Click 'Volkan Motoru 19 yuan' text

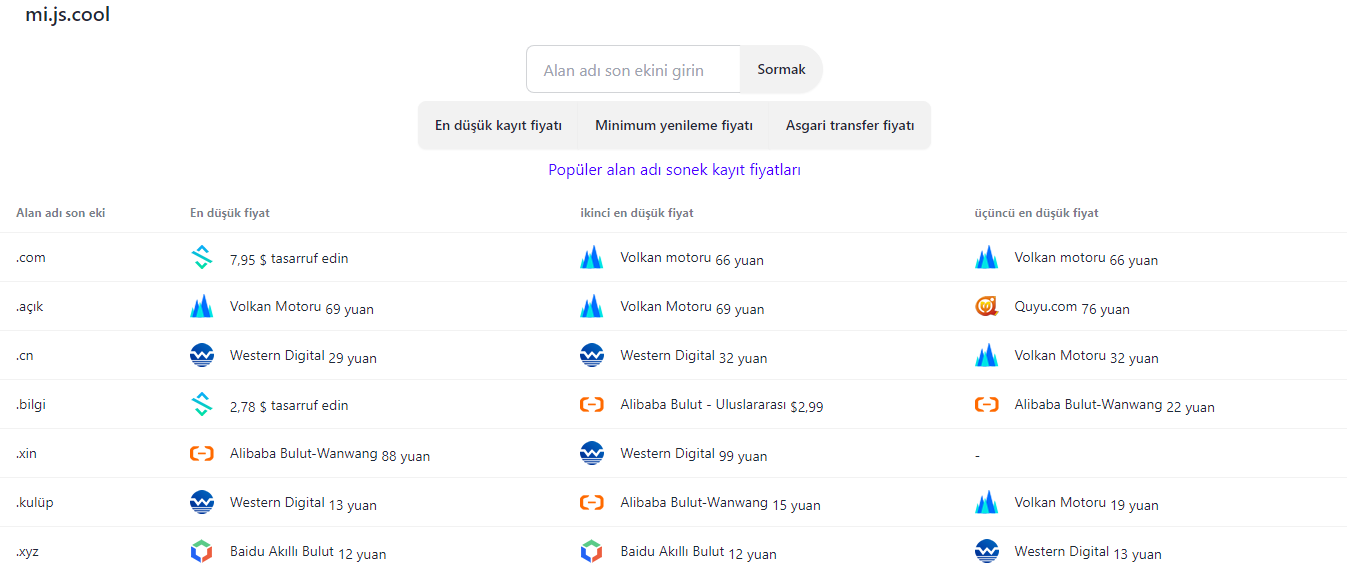[x=1087, y=504]
